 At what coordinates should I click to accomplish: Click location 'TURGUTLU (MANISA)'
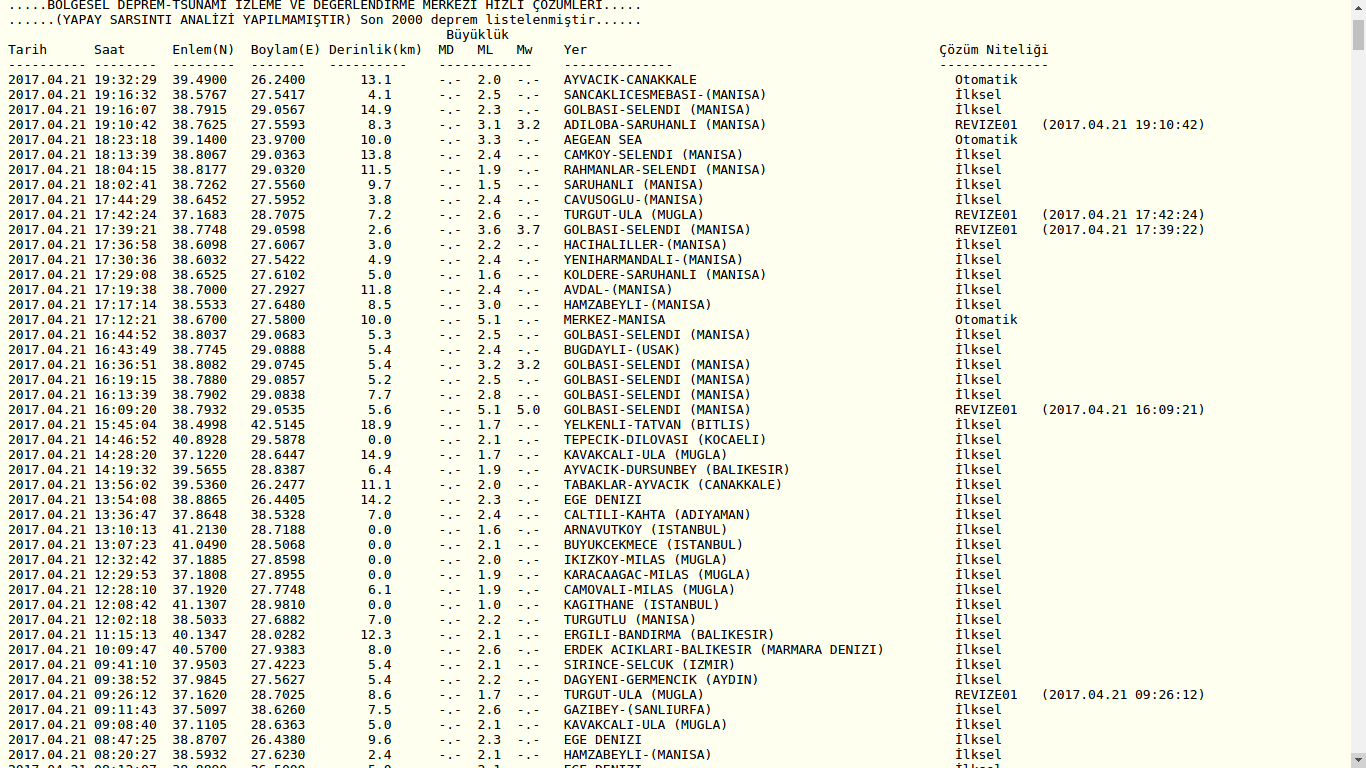630,620
